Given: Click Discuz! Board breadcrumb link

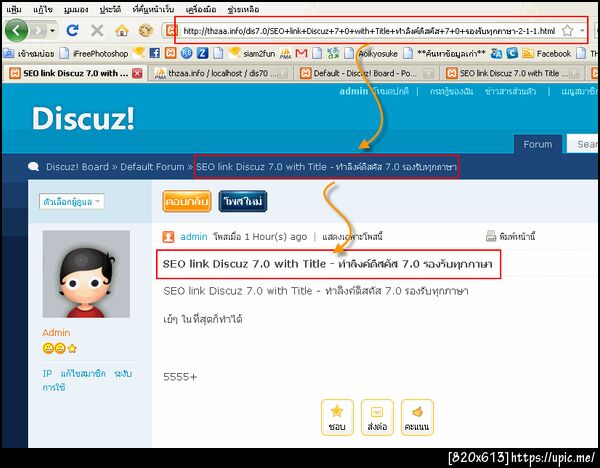Looking at the screenshot, I should (x=77, y=167).
